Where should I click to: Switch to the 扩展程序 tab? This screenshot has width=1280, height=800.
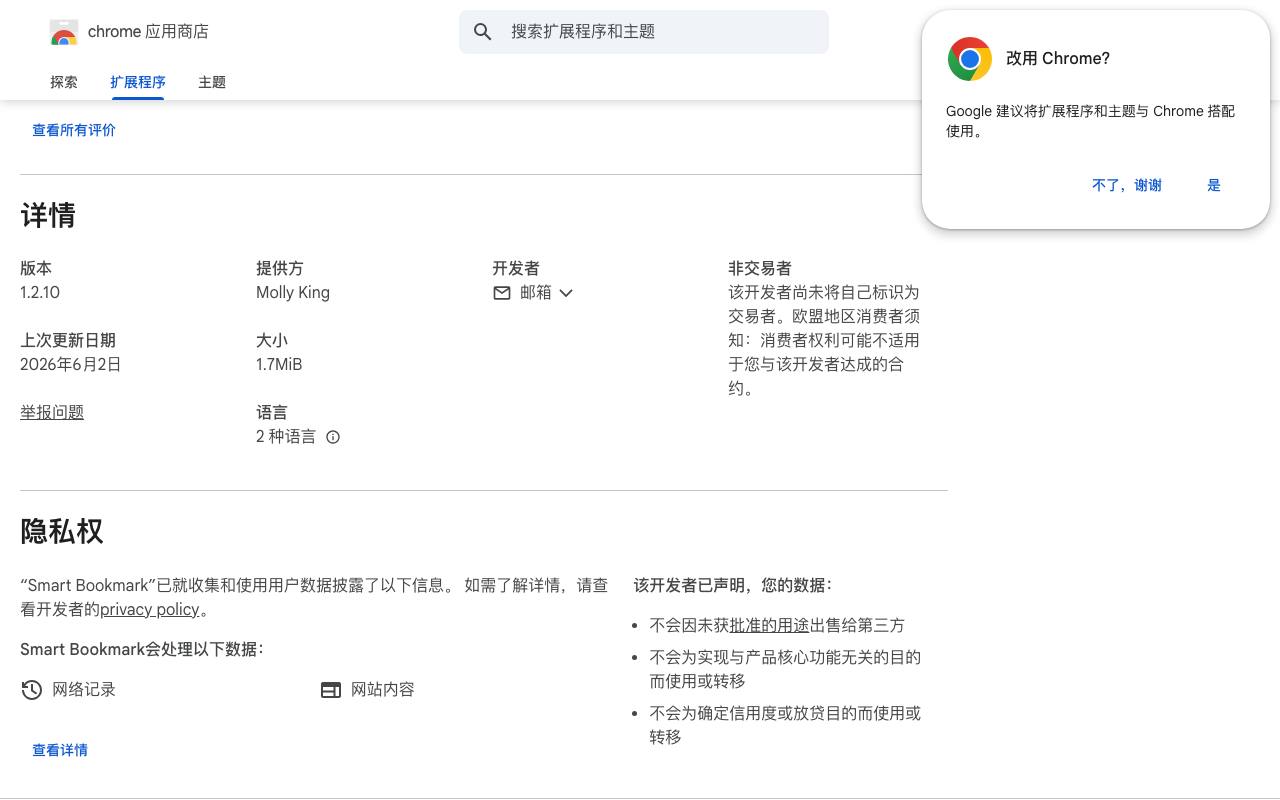click(138, 82)
